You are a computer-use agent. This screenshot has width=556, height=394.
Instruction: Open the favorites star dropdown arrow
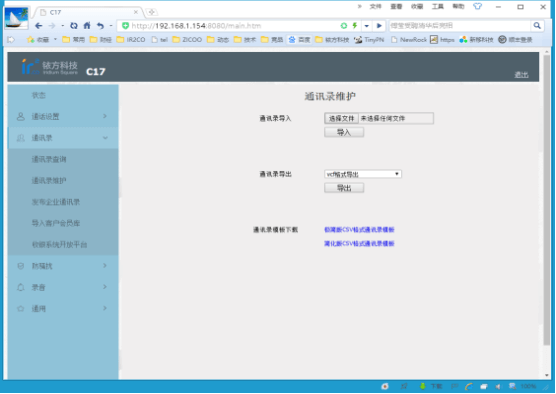click(x=55, y=39)
